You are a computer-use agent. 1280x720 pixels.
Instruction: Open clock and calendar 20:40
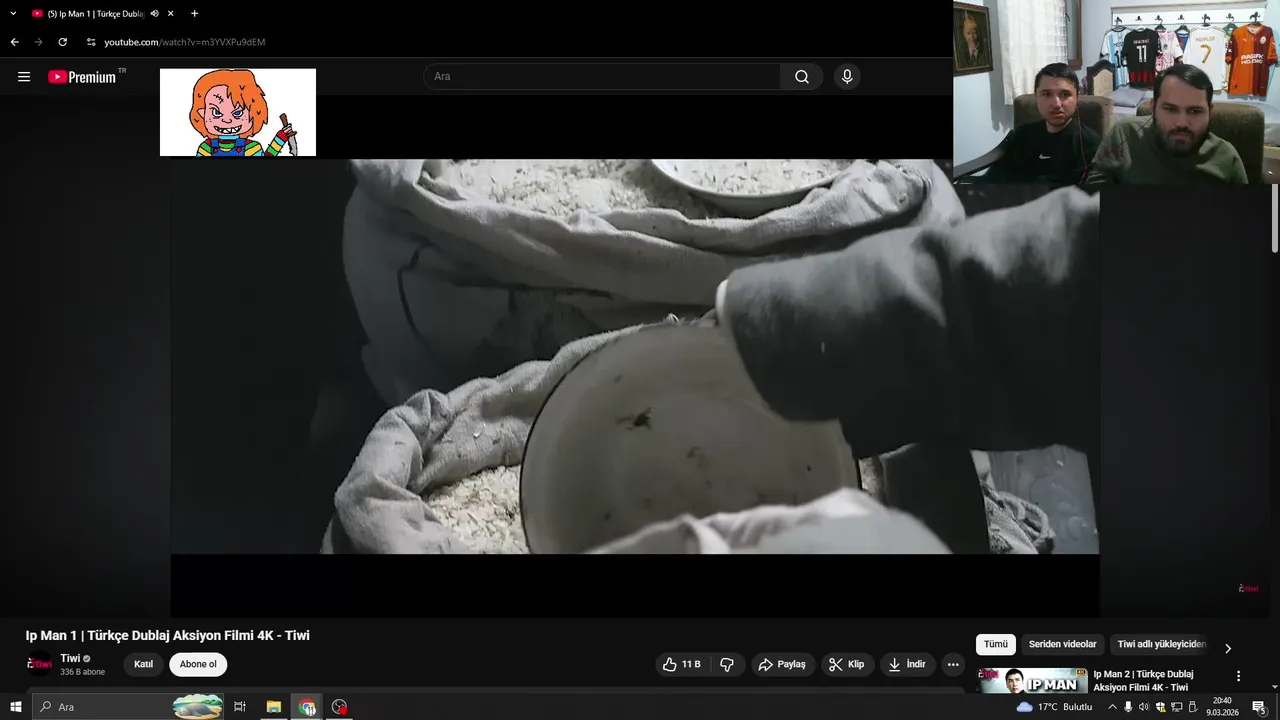point(1222,707)
